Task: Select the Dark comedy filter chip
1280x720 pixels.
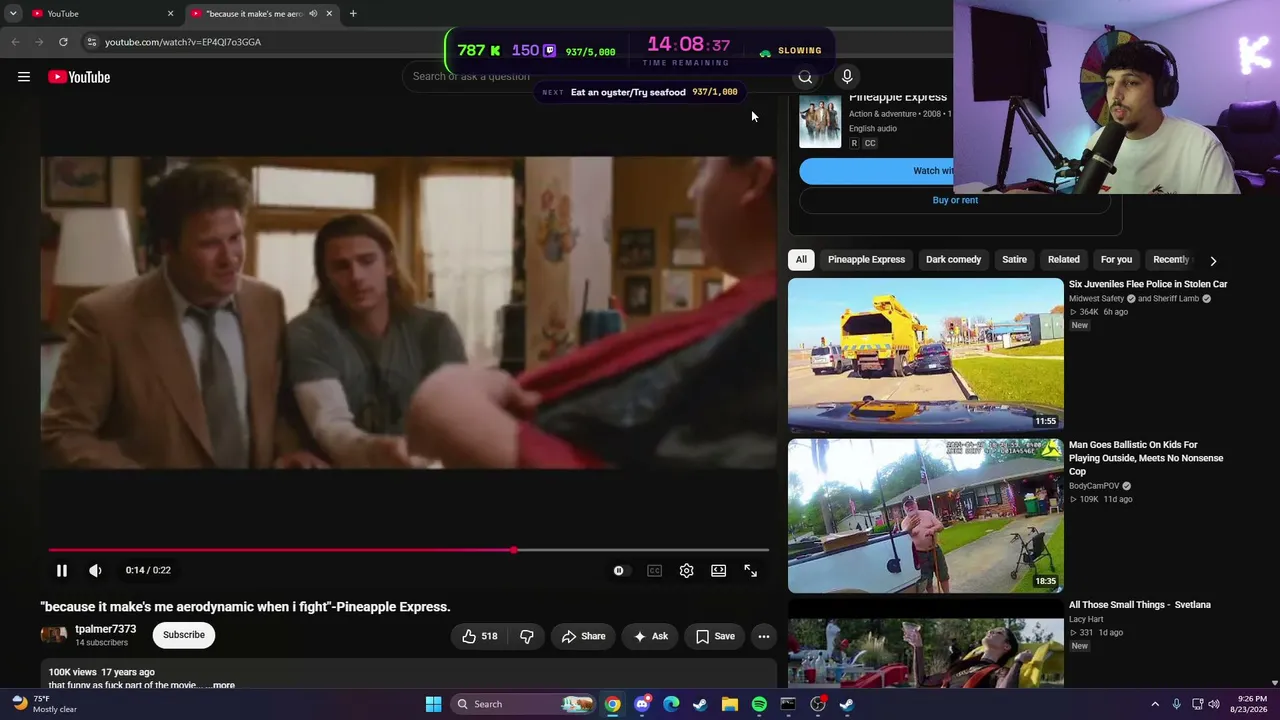Action: click(953, 259)
